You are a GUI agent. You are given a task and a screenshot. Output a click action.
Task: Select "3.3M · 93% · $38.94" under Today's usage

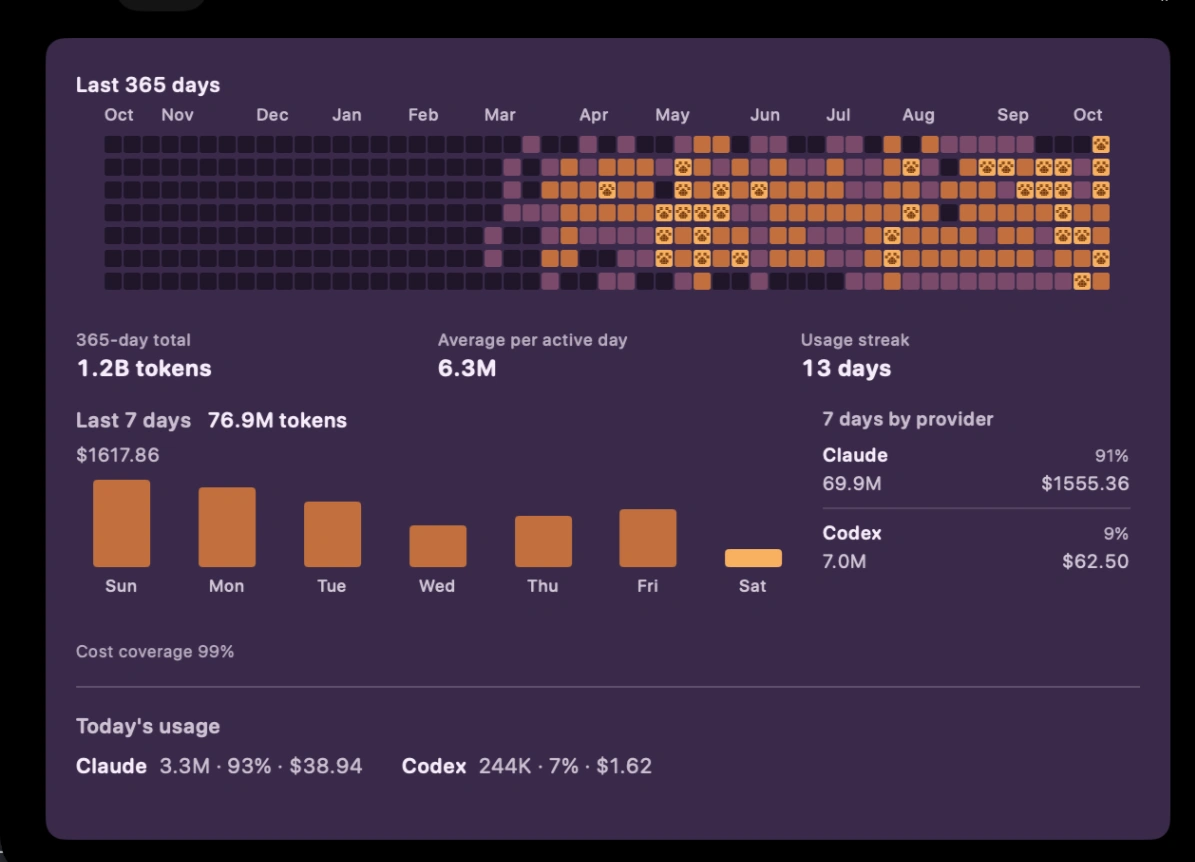[261, 766]
